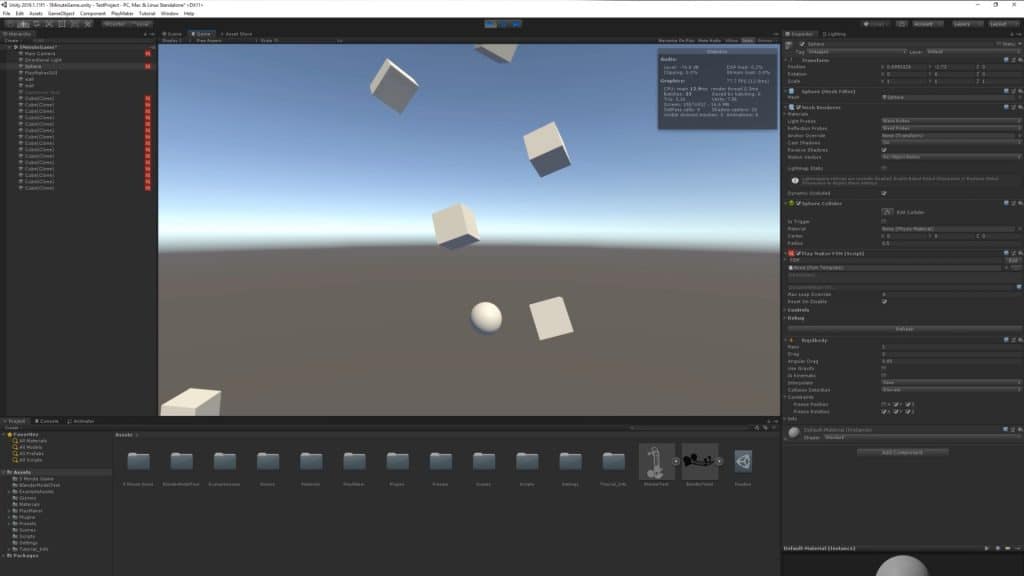This screenshot has width=1024, height=576.
Task: Open the Lighting tab beside Inspector
Action: [834, 34]
